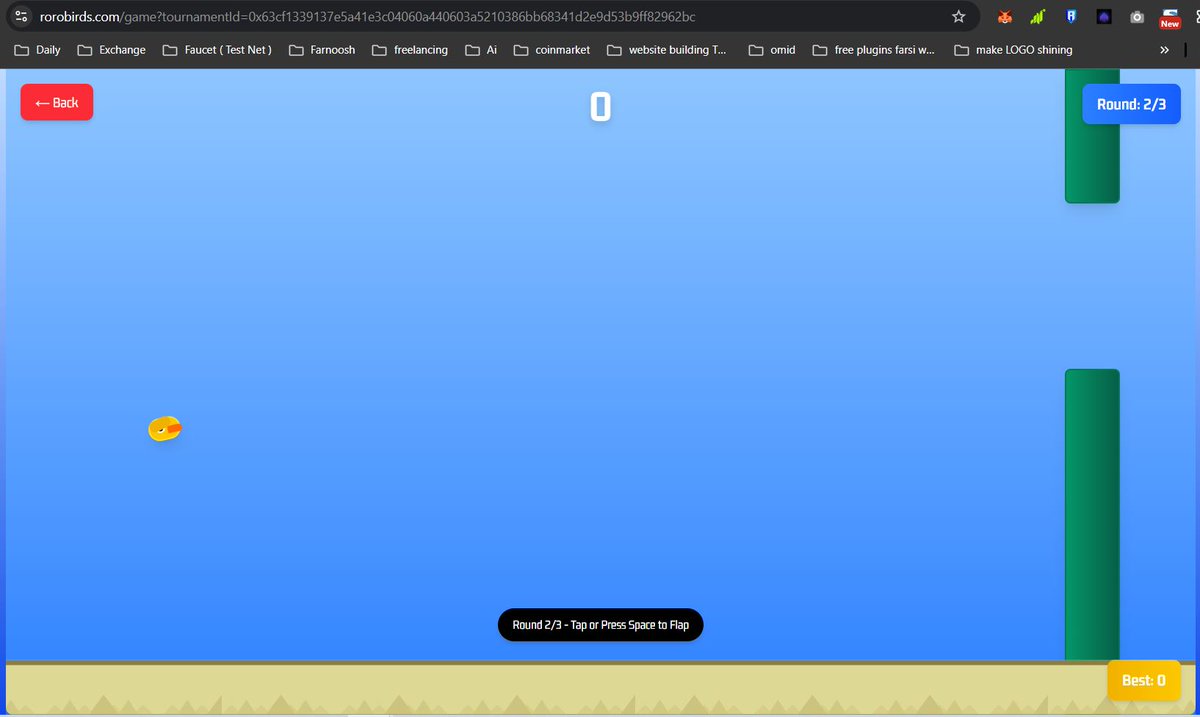
Task: Bookmark this page with the star icon
Action: click(x=958, y=16)
